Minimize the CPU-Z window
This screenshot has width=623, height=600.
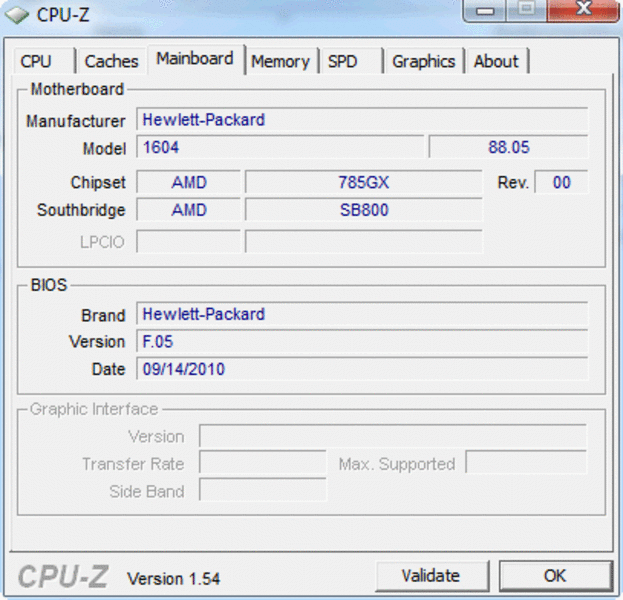click(485, 10)
